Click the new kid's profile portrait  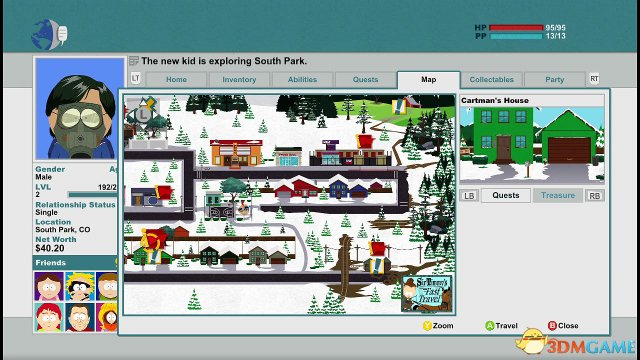click(80, 109)
